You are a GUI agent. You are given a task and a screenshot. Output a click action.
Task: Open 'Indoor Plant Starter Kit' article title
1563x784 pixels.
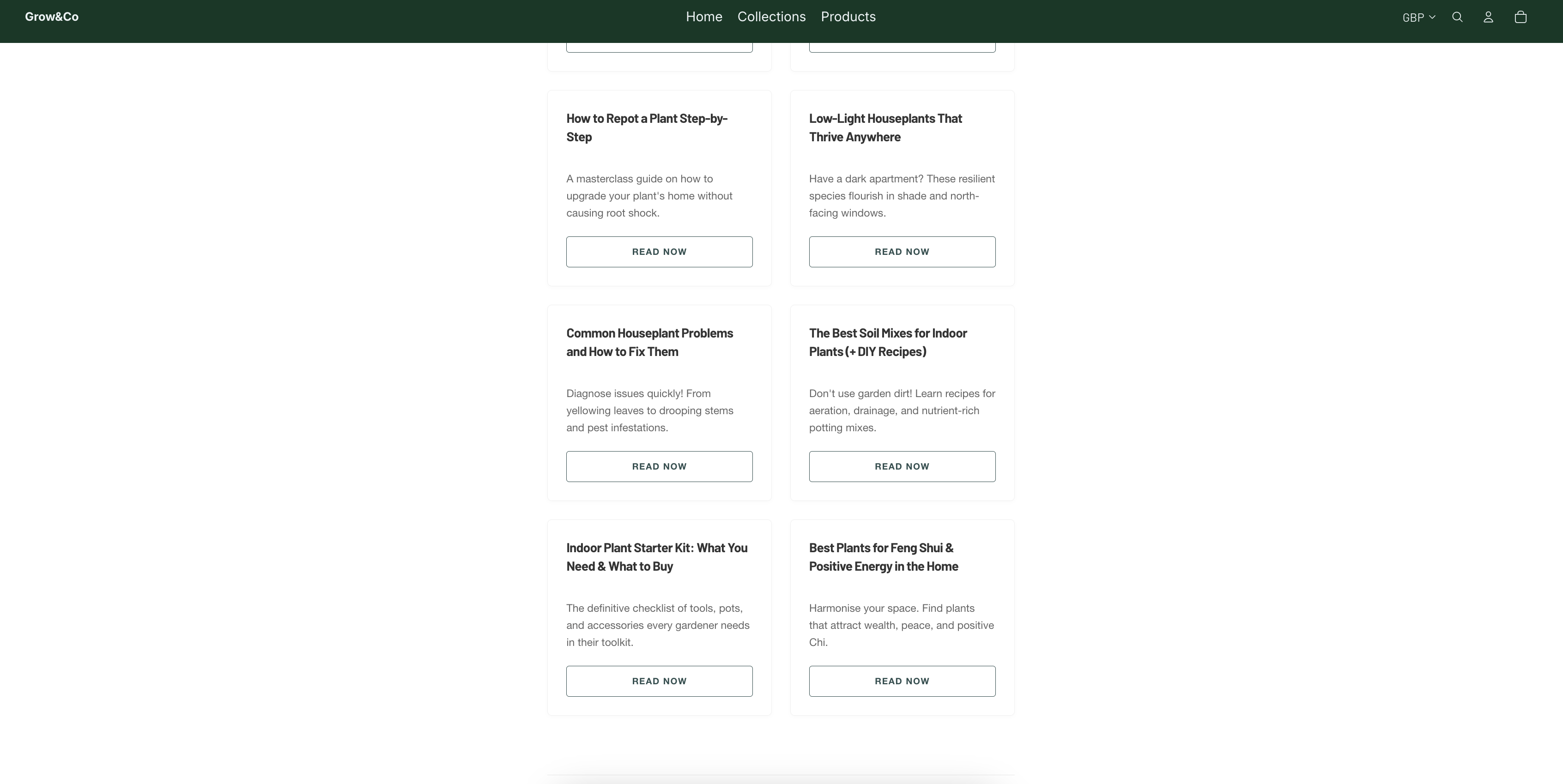(656, 557)
